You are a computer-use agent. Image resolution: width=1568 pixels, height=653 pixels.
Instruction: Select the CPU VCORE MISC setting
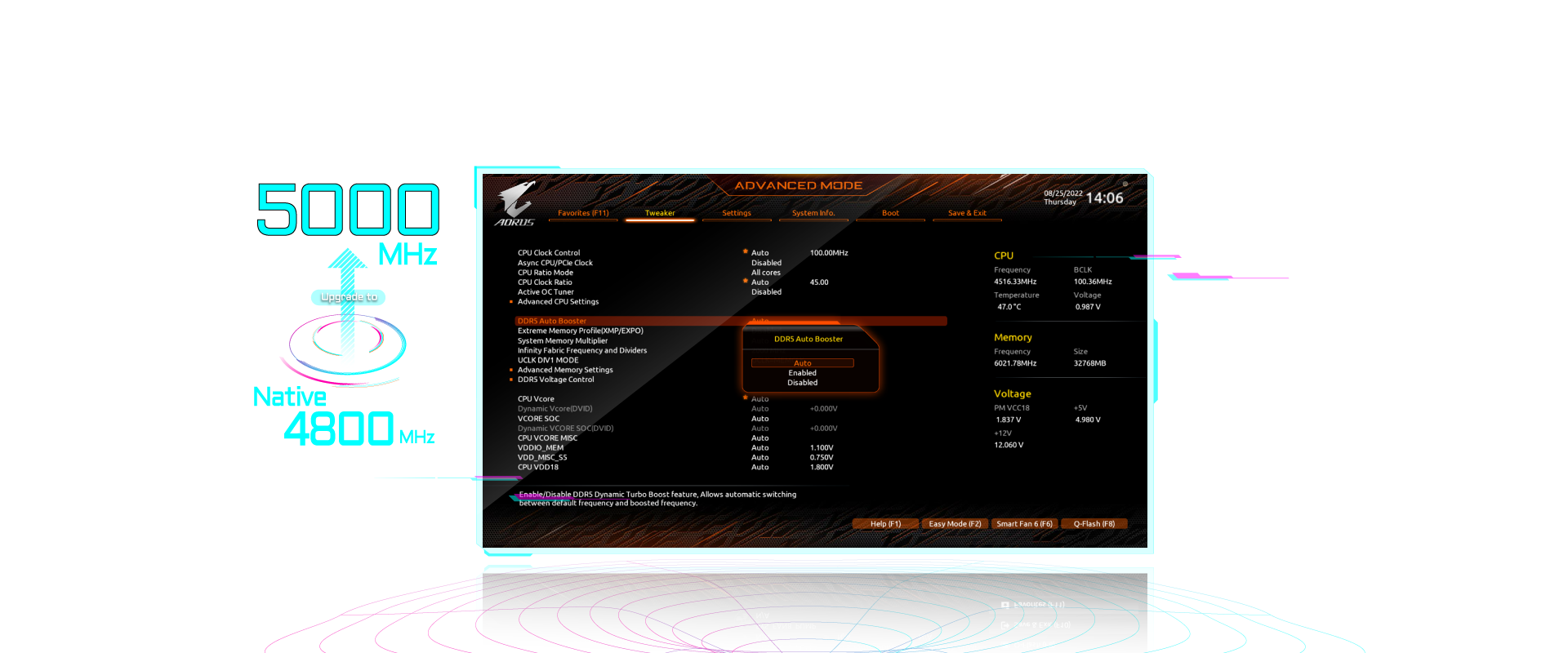[x=548, y=438]
